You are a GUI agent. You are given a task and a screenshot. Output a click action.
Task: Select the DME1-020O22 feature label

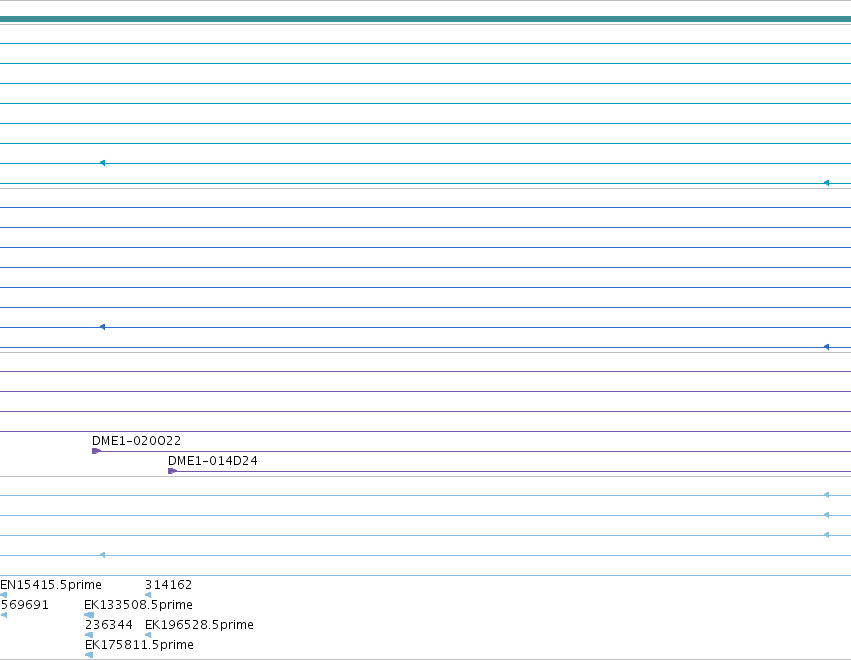[136, 441]
